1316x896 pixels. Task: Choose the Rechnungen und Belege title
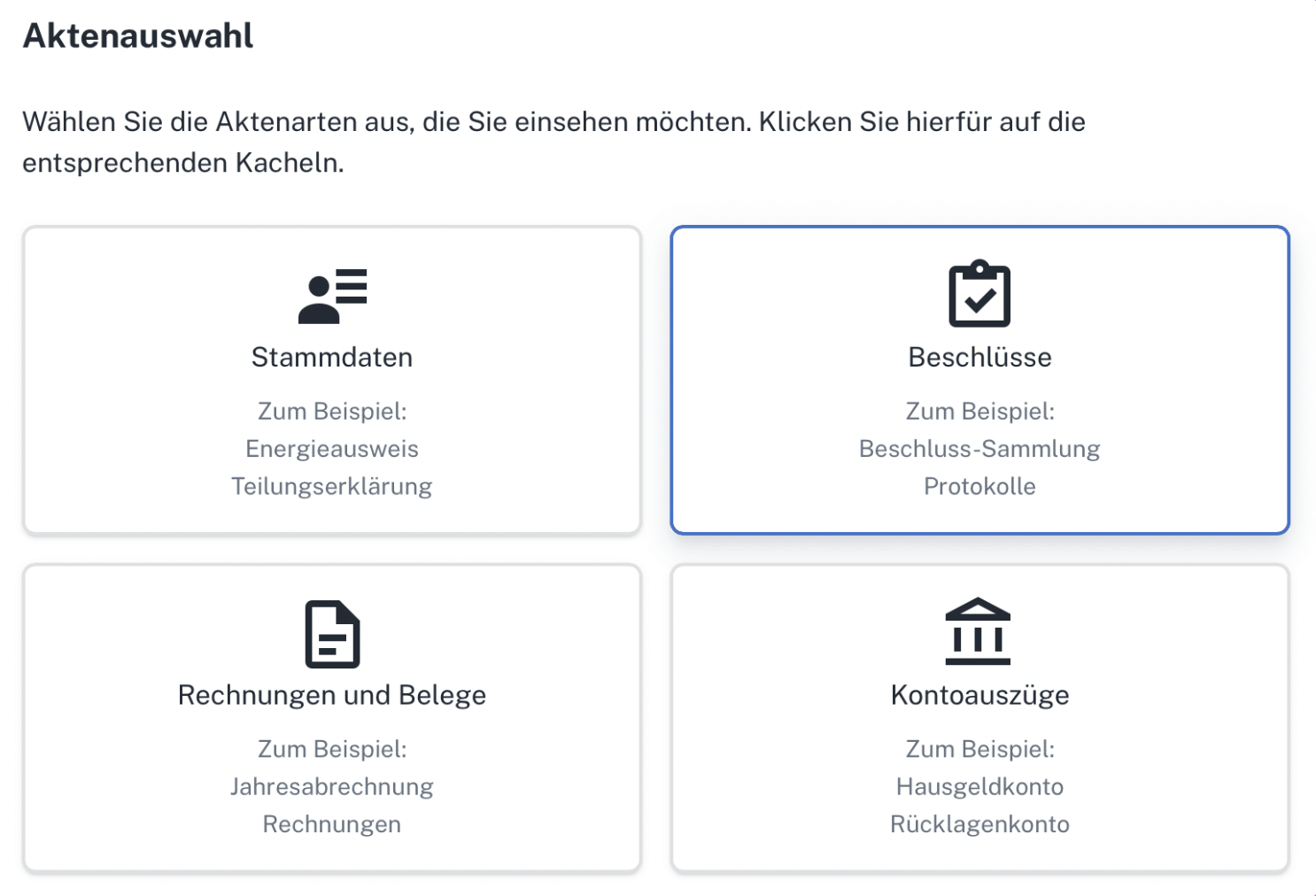click(332, 695)
